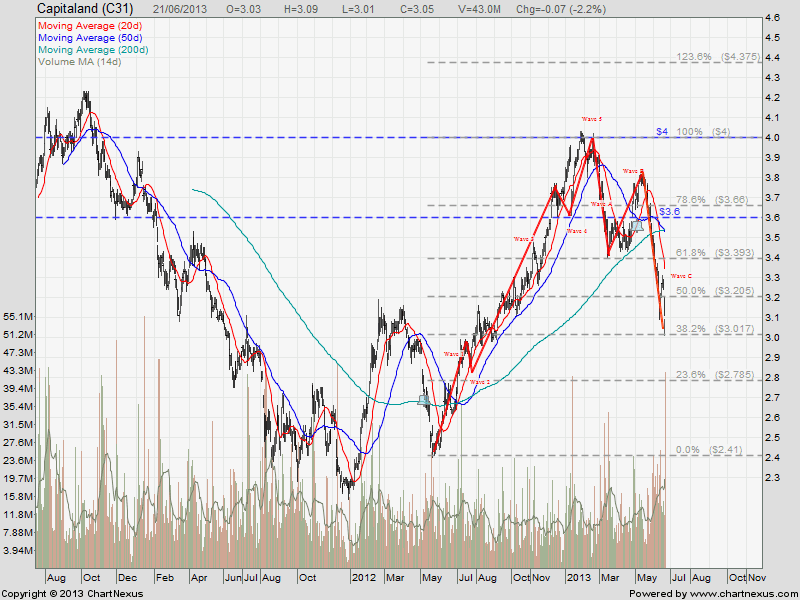Click the Wave 5 annotation label
Viewport: 800px width, 600px height.
tap(592, 119)
